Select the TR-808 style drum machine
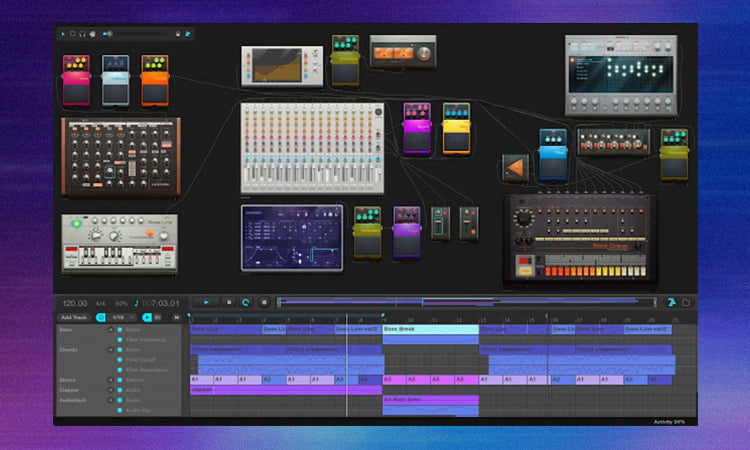The height and width of the screenshot is (450, 750). pos(580,236)
